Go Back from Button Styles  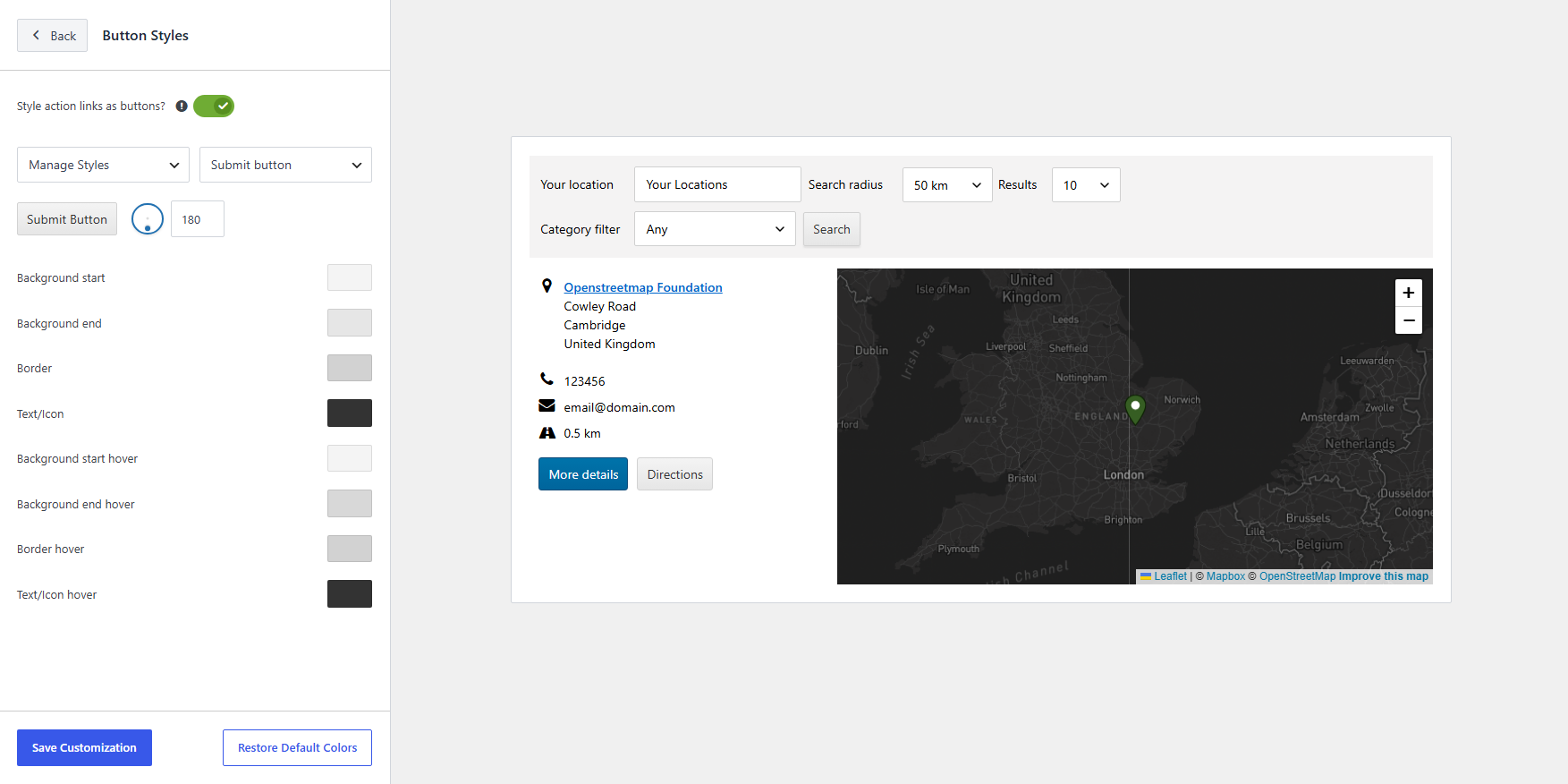(x=53, y=36)
